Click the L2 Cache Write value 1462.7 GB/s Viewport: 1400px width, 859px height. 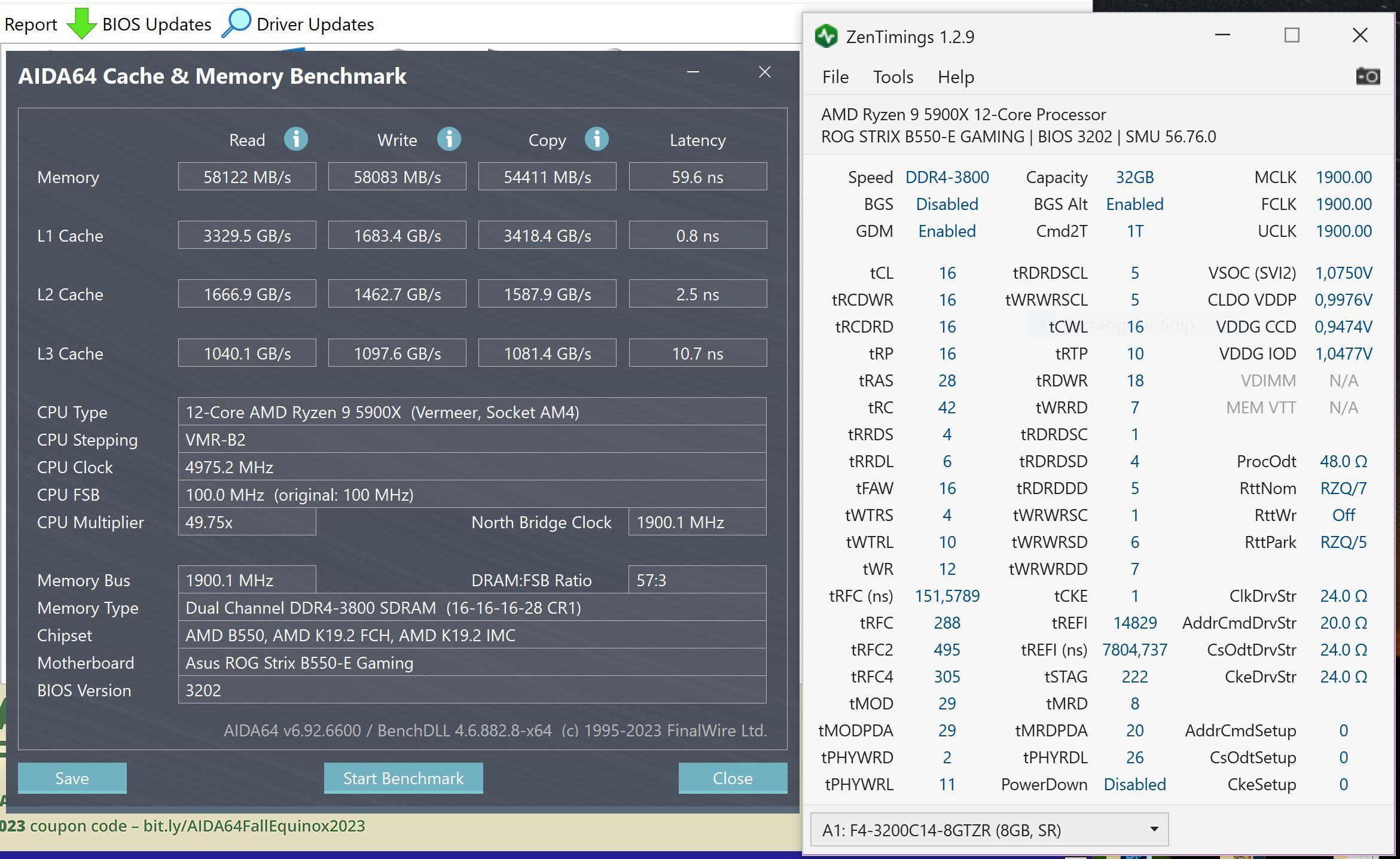[x=397, y=294]
